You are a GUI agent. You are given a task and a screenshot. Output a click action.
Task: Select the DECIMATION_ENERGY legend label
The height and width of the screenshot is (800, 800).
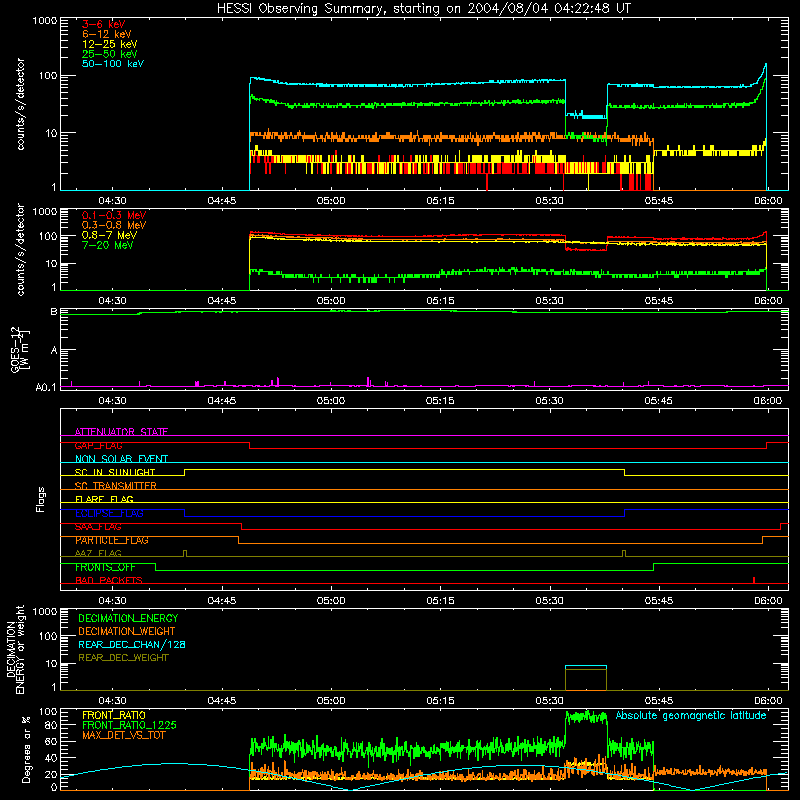coord(128,618)
